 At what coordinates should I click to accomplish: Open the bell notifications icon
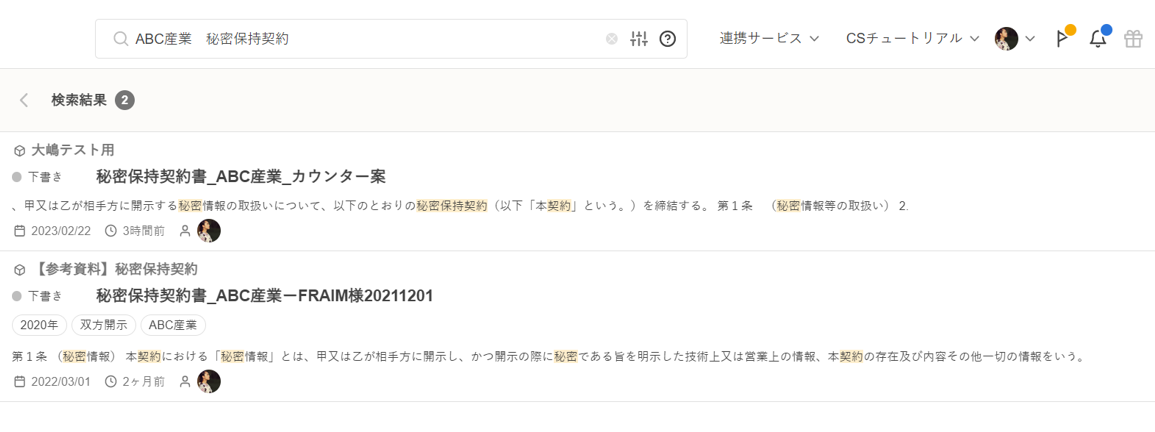coord(1098,39)
